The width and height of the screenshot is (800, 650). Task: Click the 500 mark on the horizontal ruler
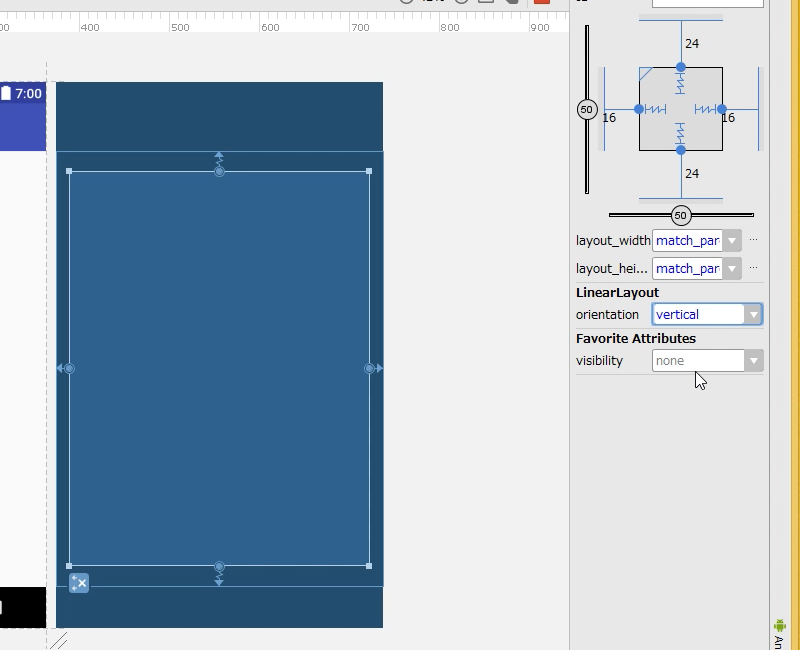[180, 28]
